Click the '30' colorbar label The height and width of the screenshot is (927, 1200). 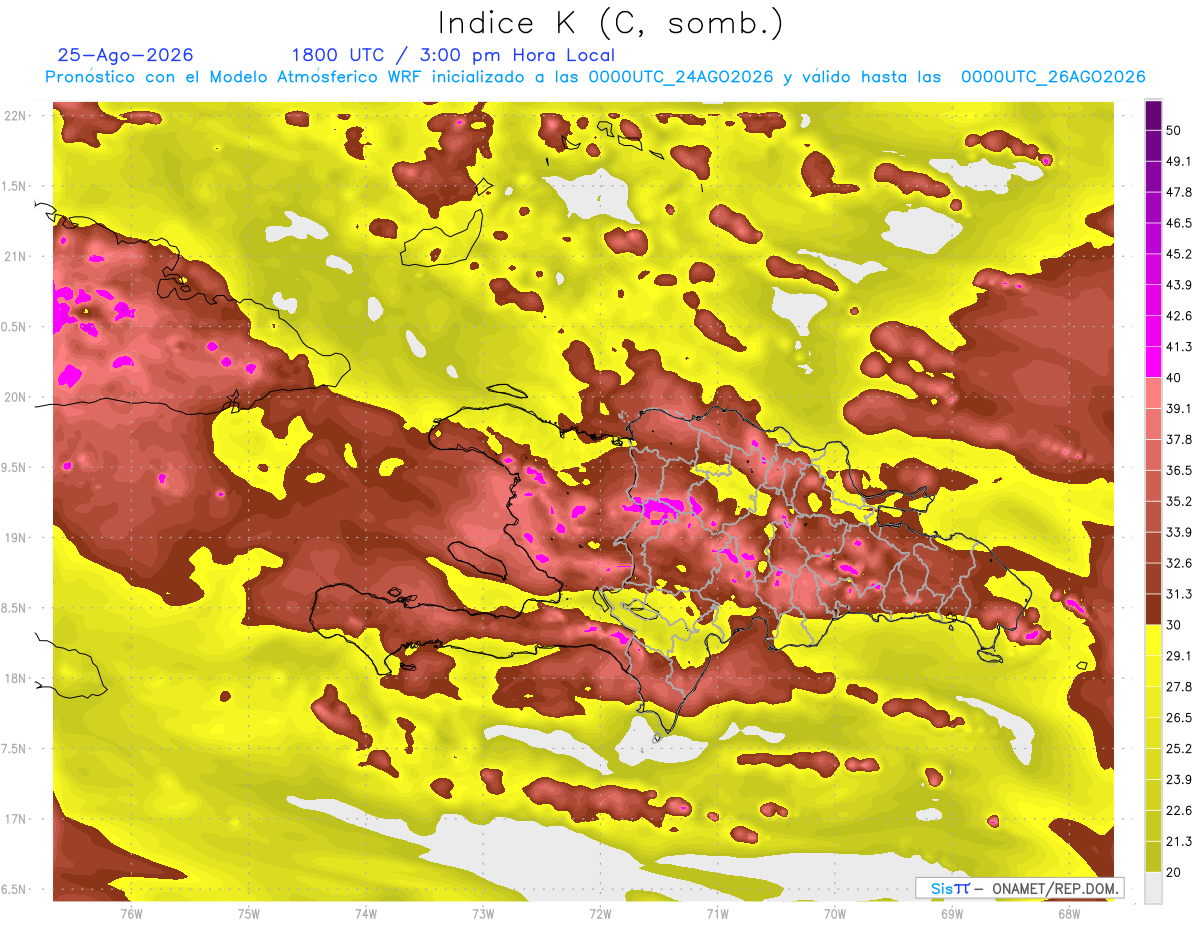pos(1174,625)
